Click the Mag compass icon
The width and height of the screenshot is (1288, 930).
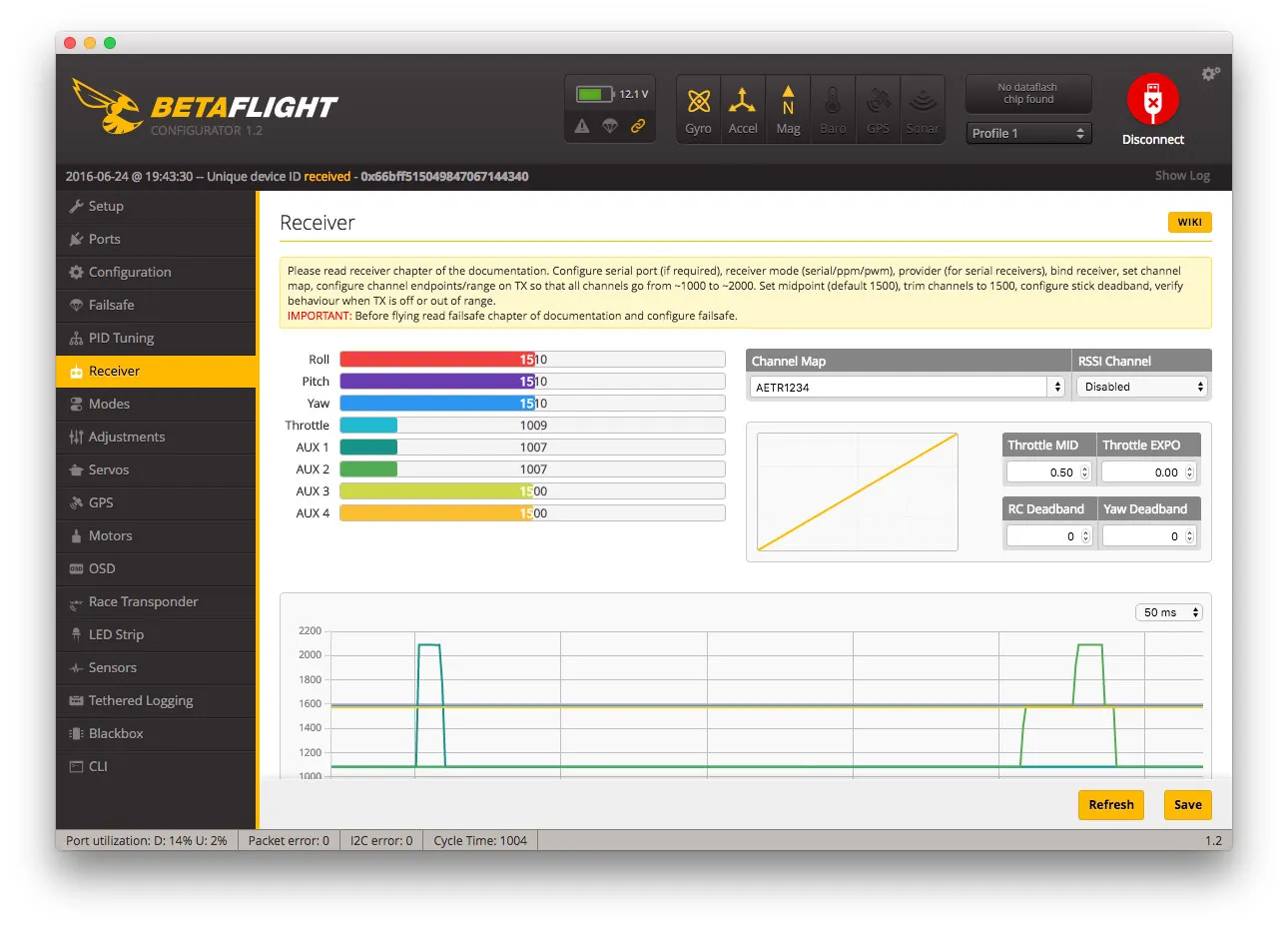click(788, 102)
